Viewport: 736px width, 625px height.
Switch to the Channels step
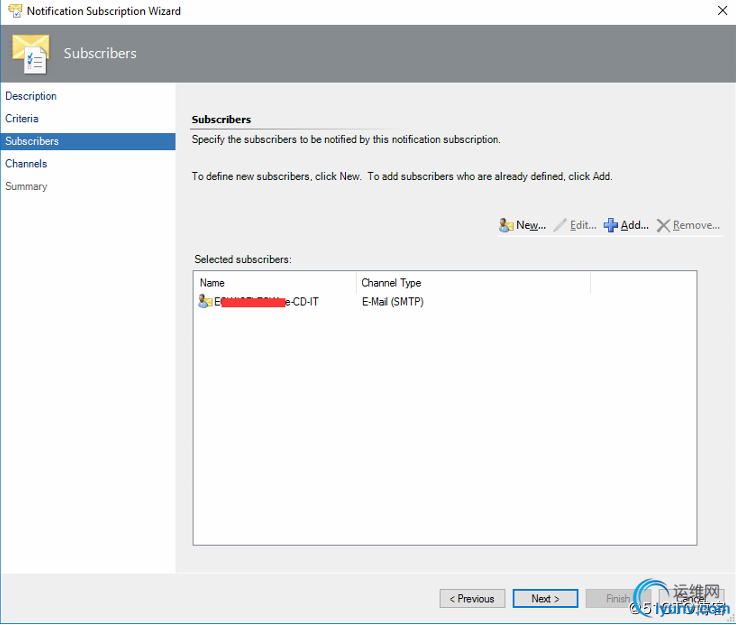pyautogui.click(x=26, y=164)
